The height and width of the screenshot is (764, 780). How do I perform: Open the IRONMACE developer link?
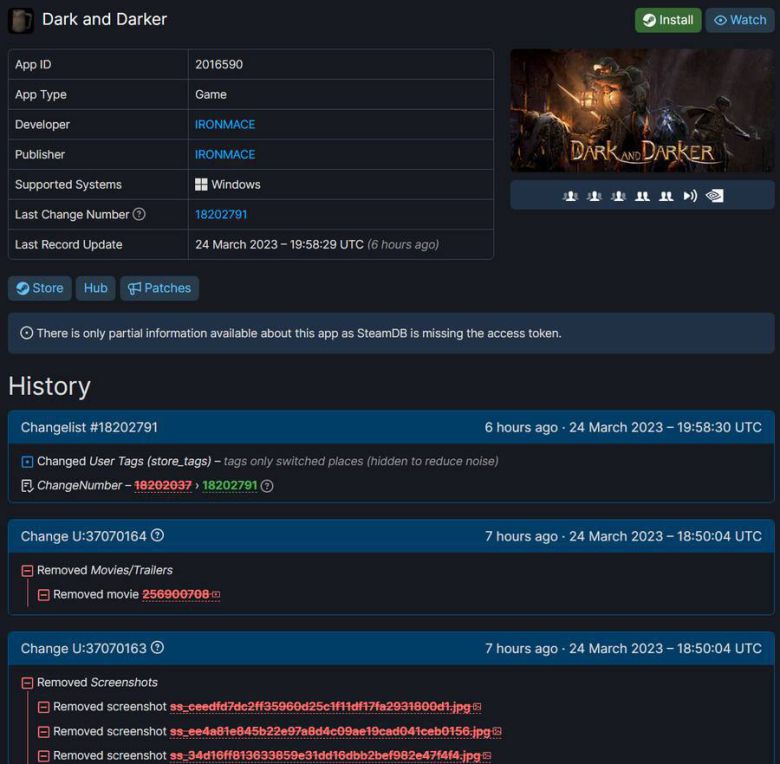coord(225,125)
